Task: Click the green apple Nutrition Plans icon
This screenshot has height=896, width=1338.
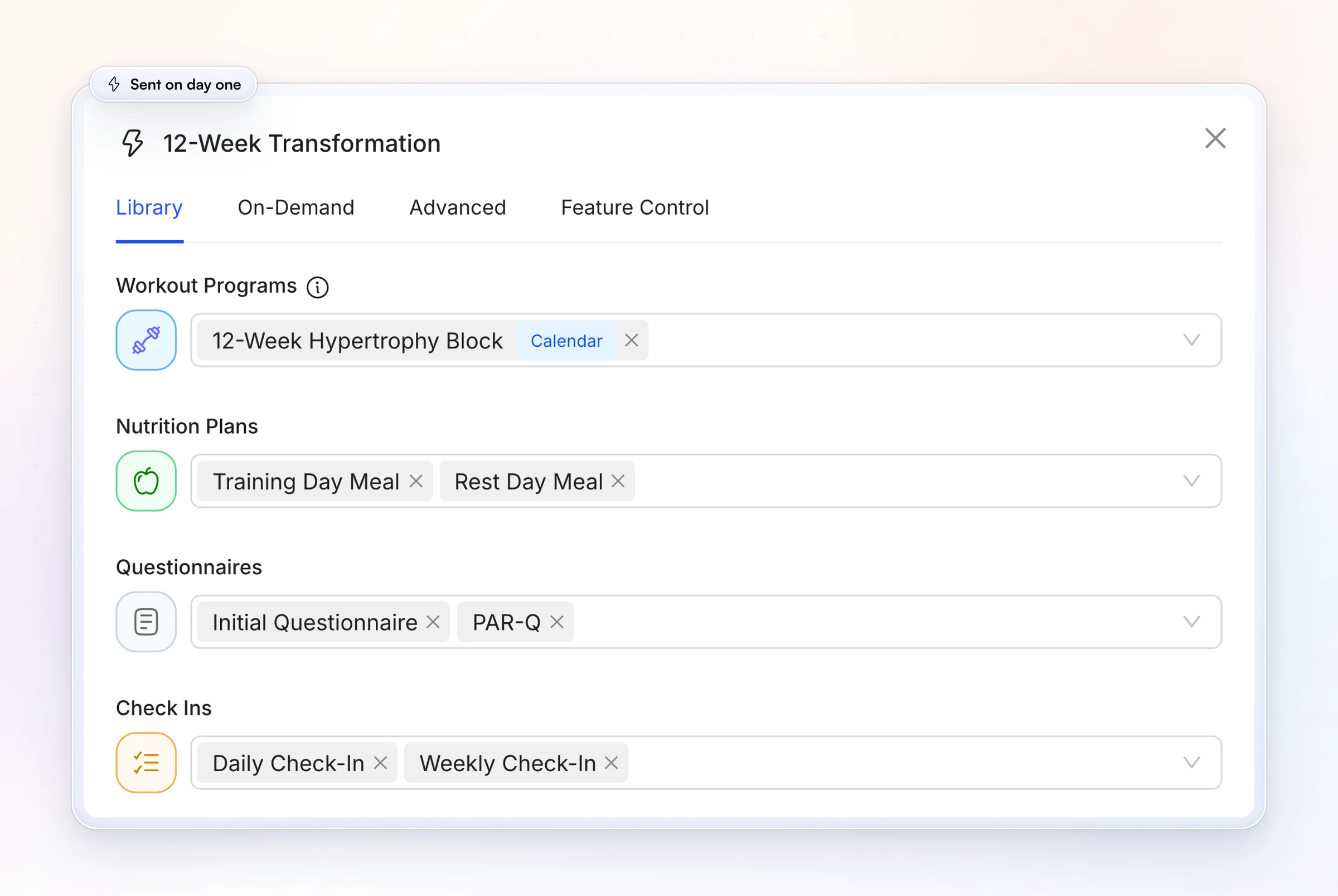Action: (x=146, y=481)
